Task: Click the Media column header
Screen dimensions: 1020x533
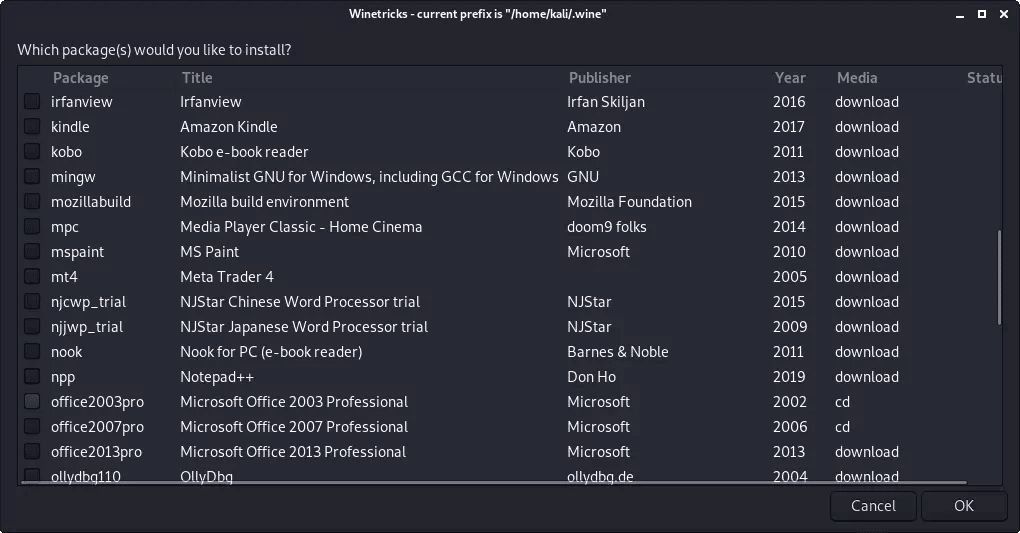Action: click(857, 78)
